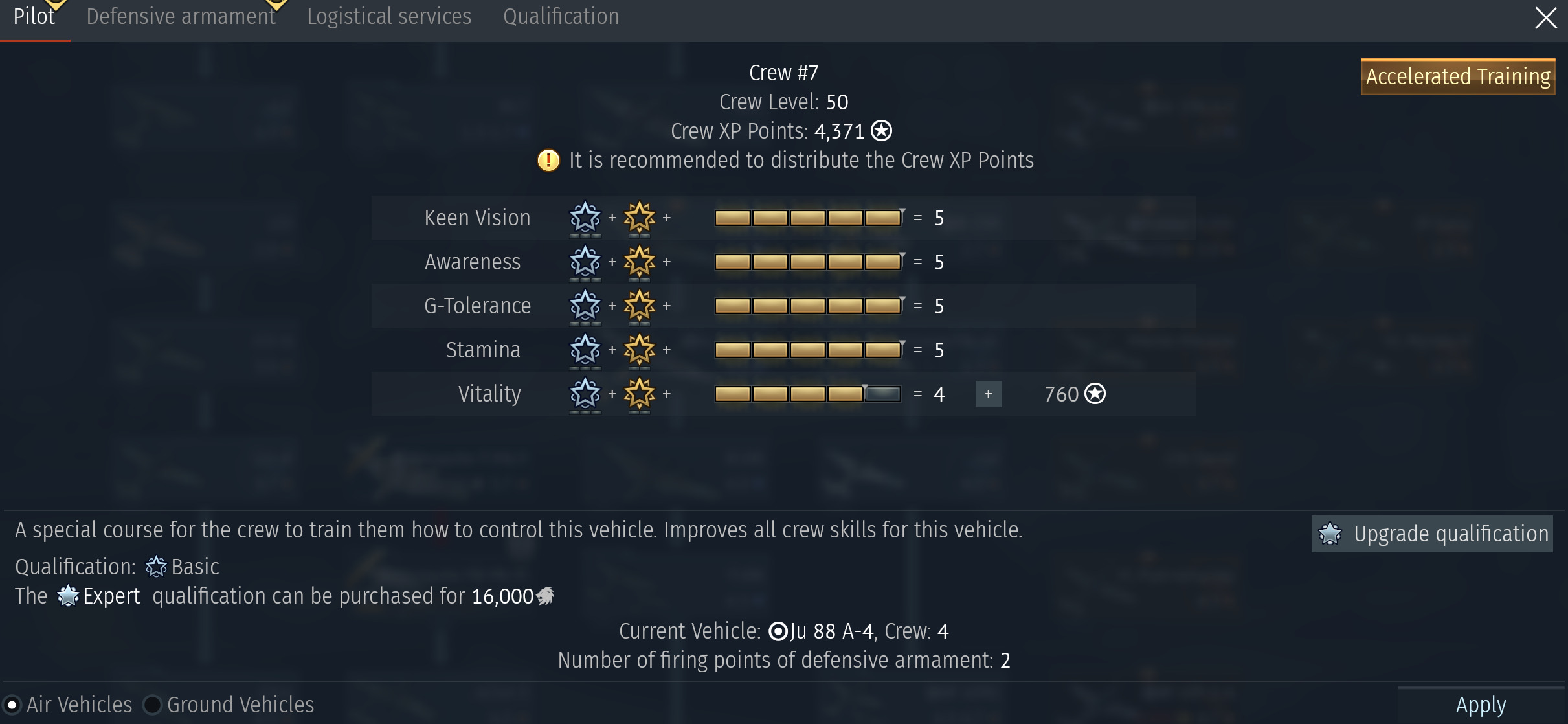This screenshot has height=724, width=1568.
Task: Click the yellow exclamation warning icon
Action: click(x=548, y=160)
